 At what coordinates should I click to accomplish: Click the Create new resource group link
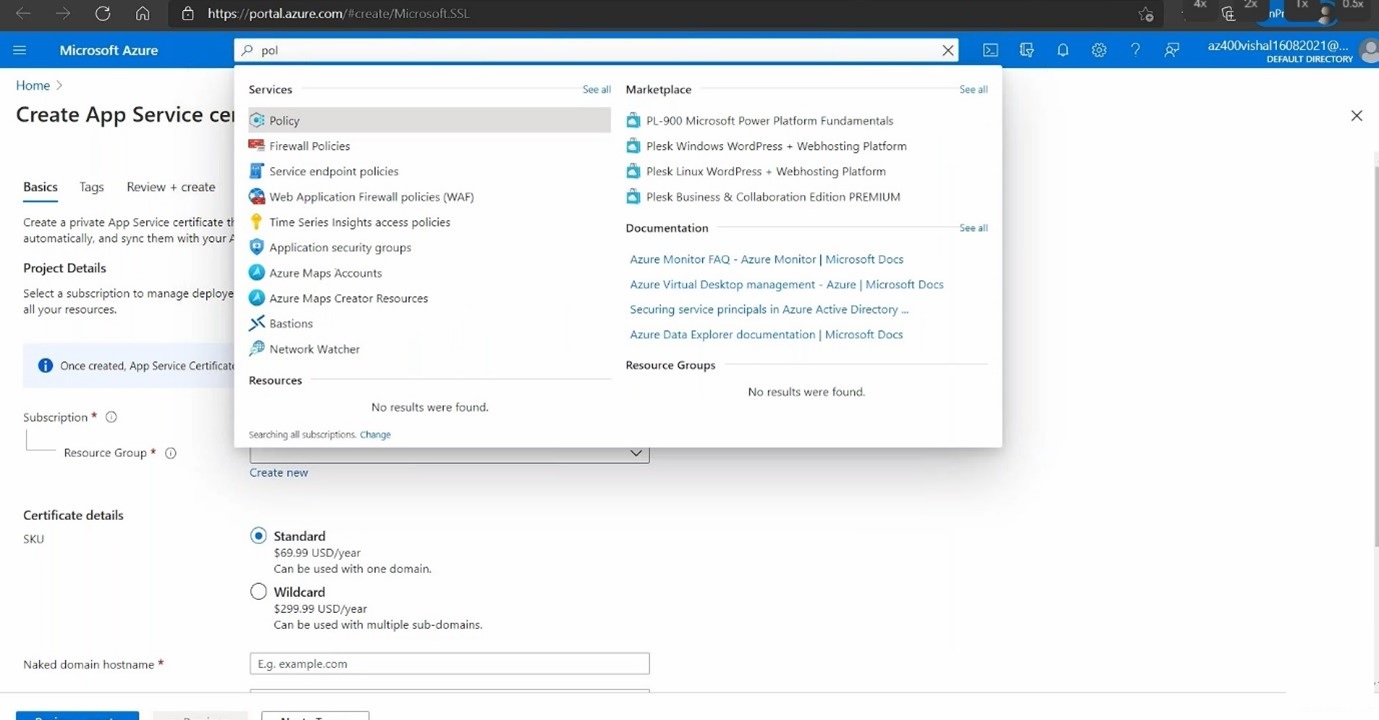tap(279, 473)
